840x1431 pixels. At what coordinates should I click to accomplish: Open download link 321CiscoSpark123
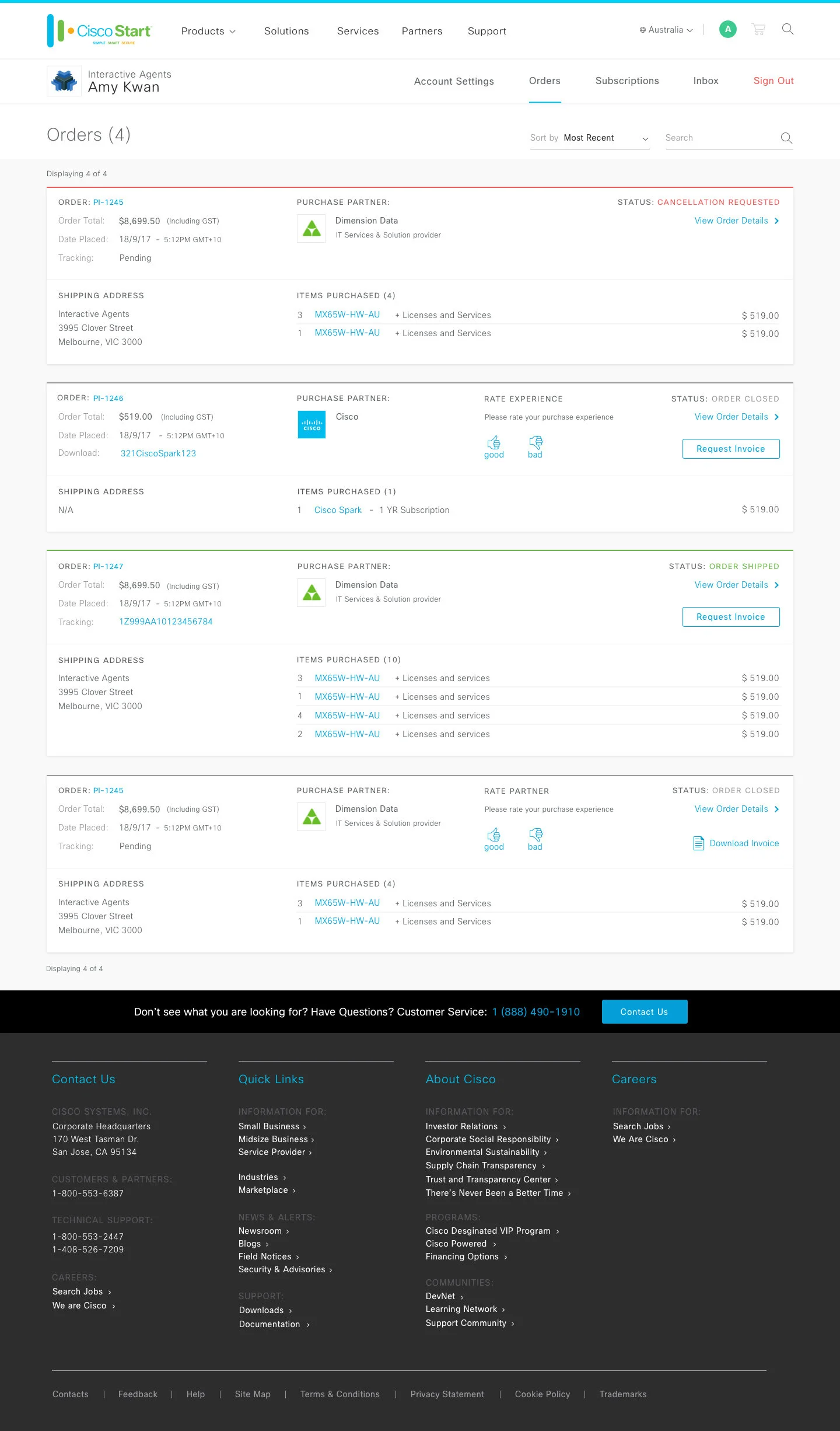point(158,453)
